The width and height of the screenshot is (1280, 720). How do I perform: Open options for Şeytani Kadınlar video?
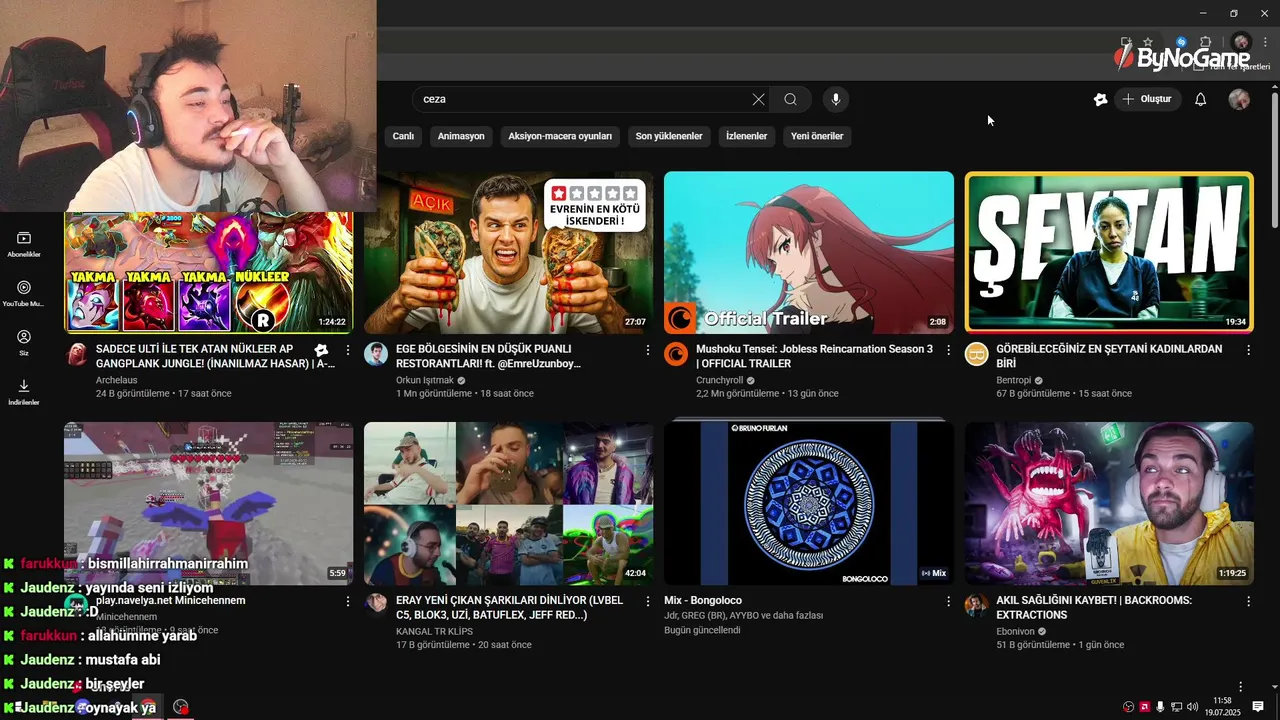[1248, 351]
